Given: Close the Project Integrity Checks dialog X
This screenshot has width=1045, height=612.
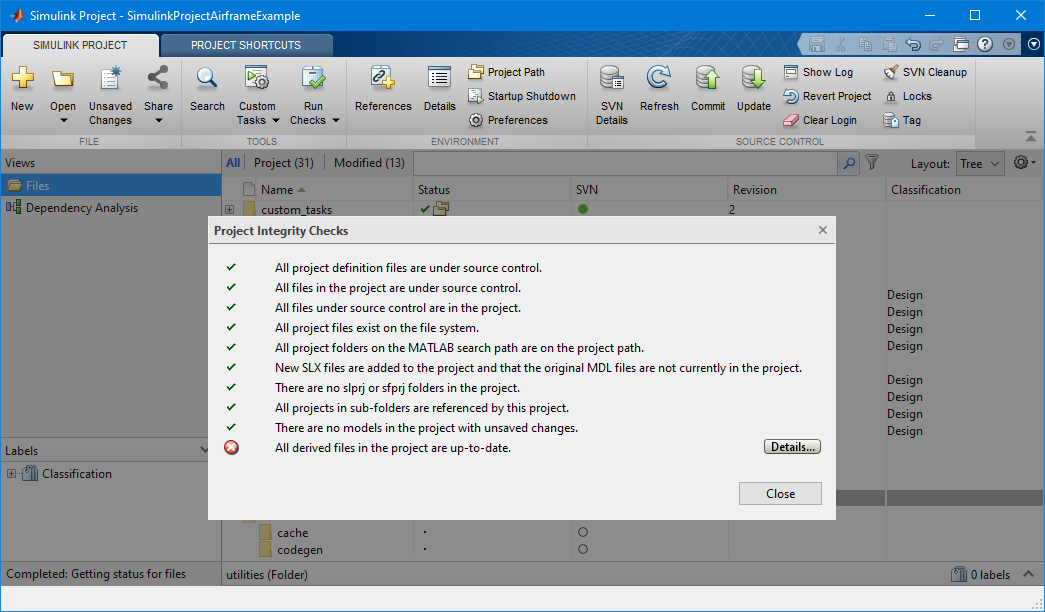Looking at the screenshot, I should coord(822,230).
